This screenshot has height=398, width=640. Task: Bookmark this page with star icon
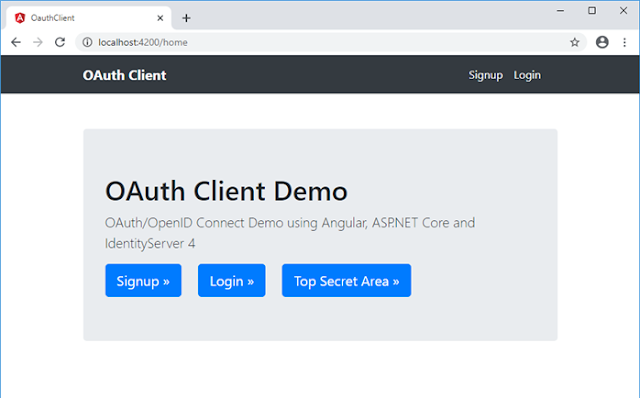point(575,42)
